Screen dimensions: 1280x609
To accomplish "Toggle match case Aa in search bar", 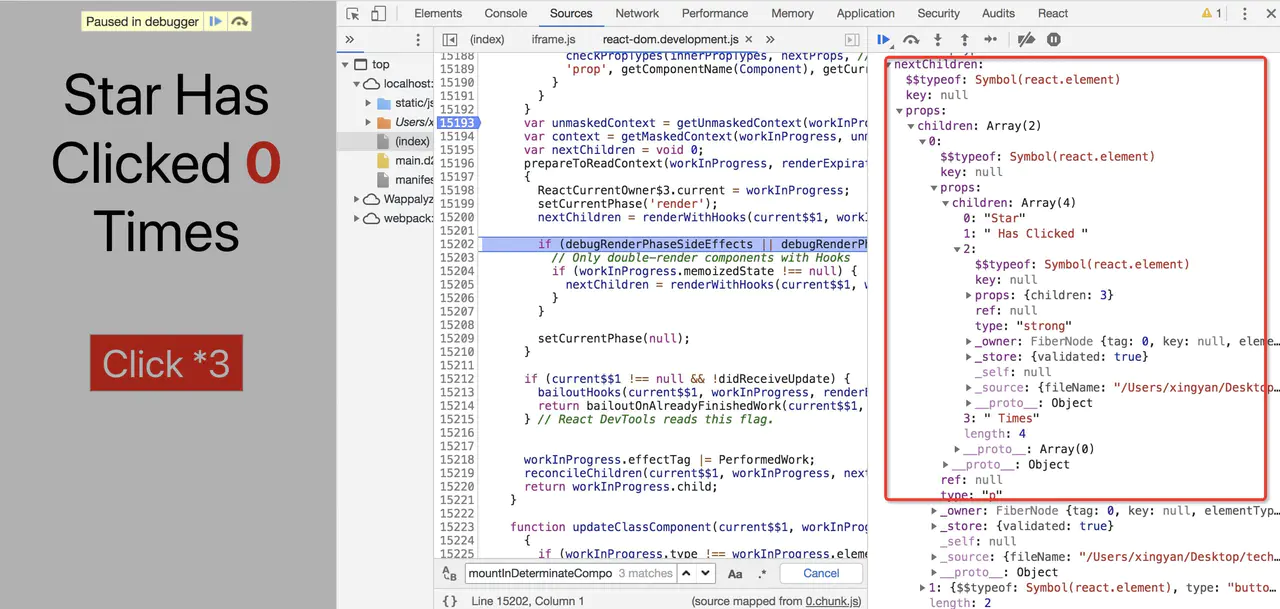I will (x=735, y=573).
